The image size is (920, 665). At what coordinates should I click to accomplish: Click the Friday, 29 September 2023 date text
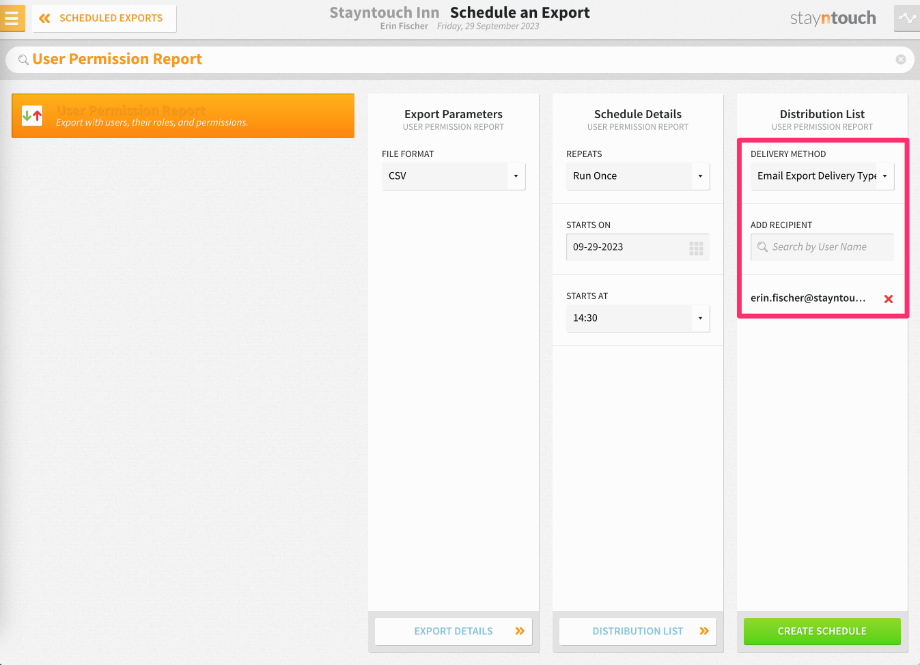coord(488,26)
